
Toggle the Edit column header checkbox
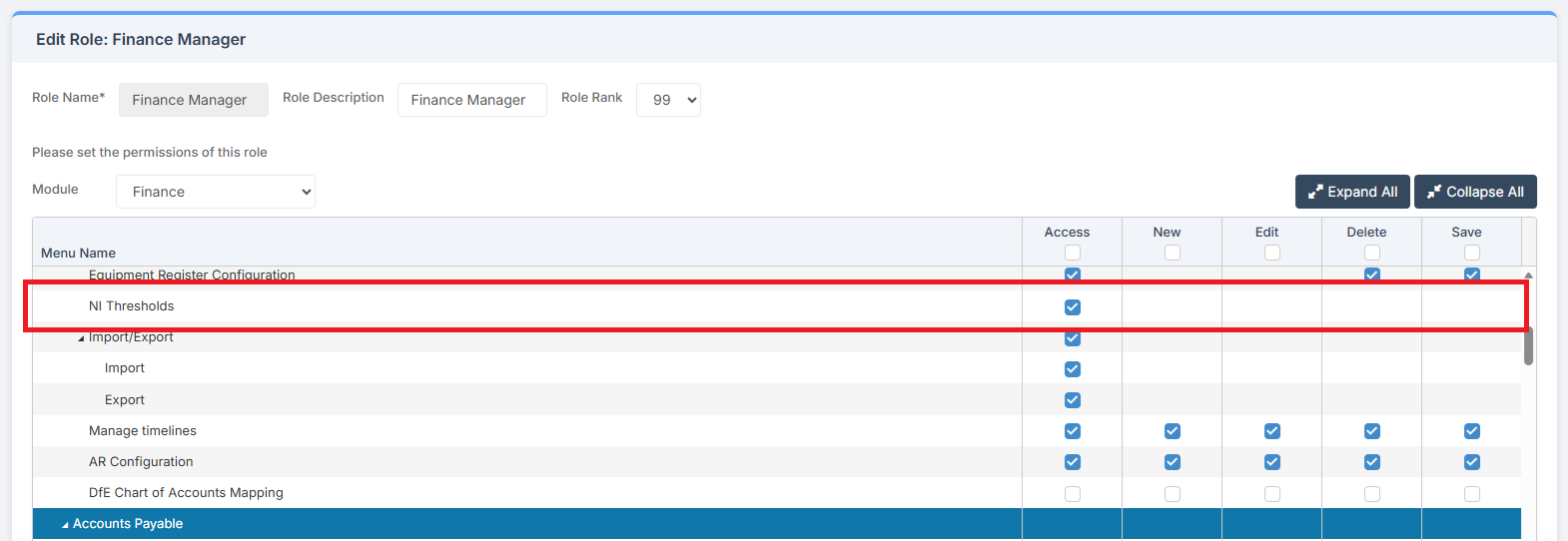point(1272,253)
